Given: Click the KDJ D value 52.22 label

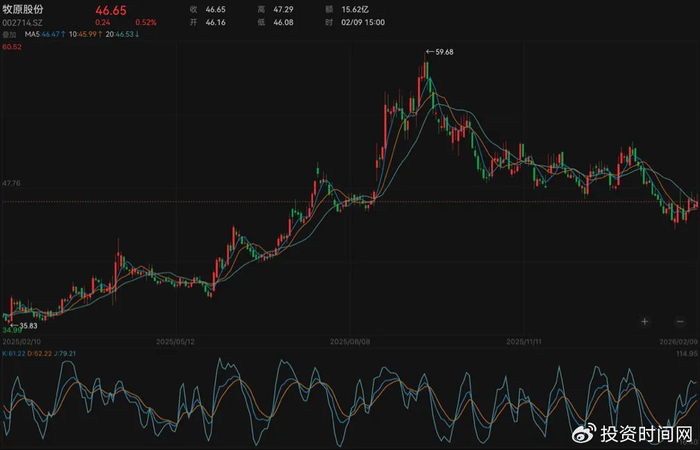Looking at the screenshot, I should [42, 353].
